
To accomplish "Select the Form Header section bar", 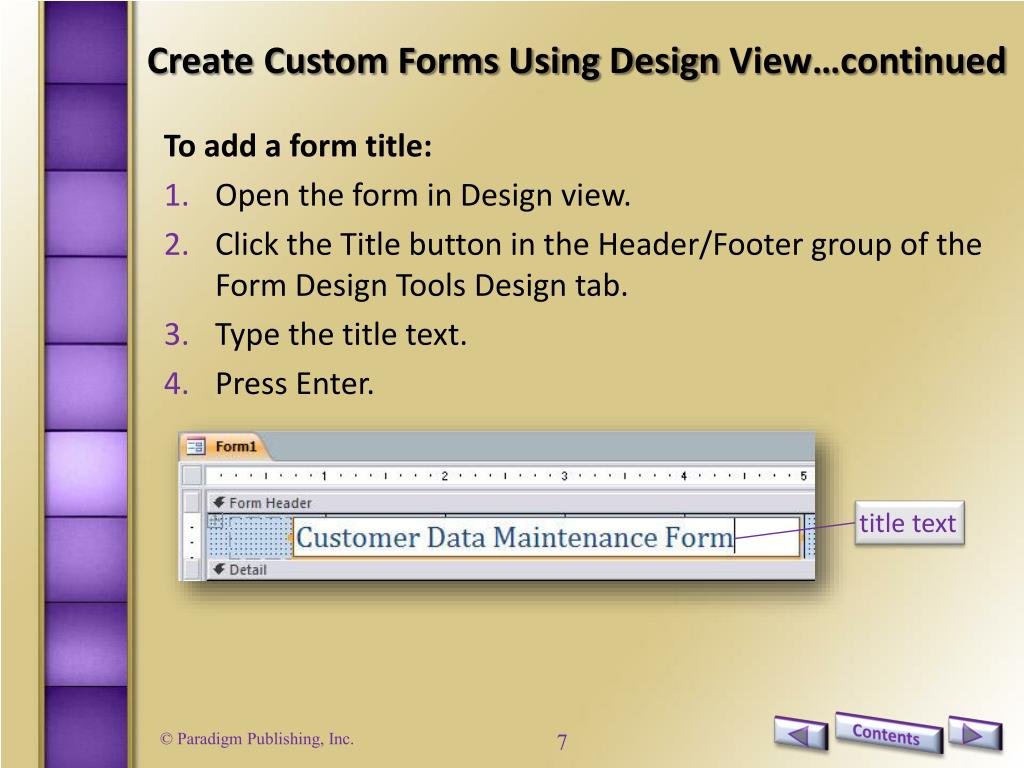I will point(511,503).
